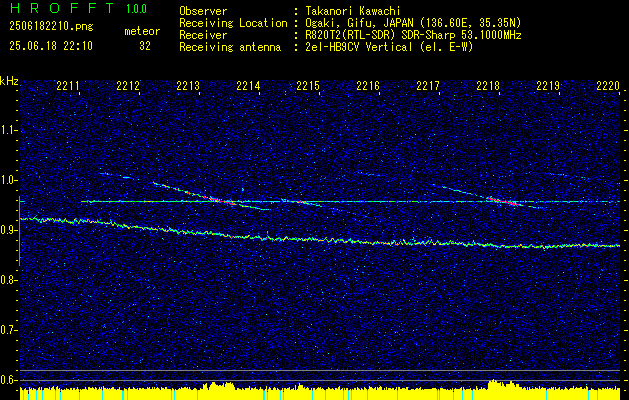
Task: Select the date stamp 25.06.18 22:10
Action: pyautogui.click(x=51, y=46)
